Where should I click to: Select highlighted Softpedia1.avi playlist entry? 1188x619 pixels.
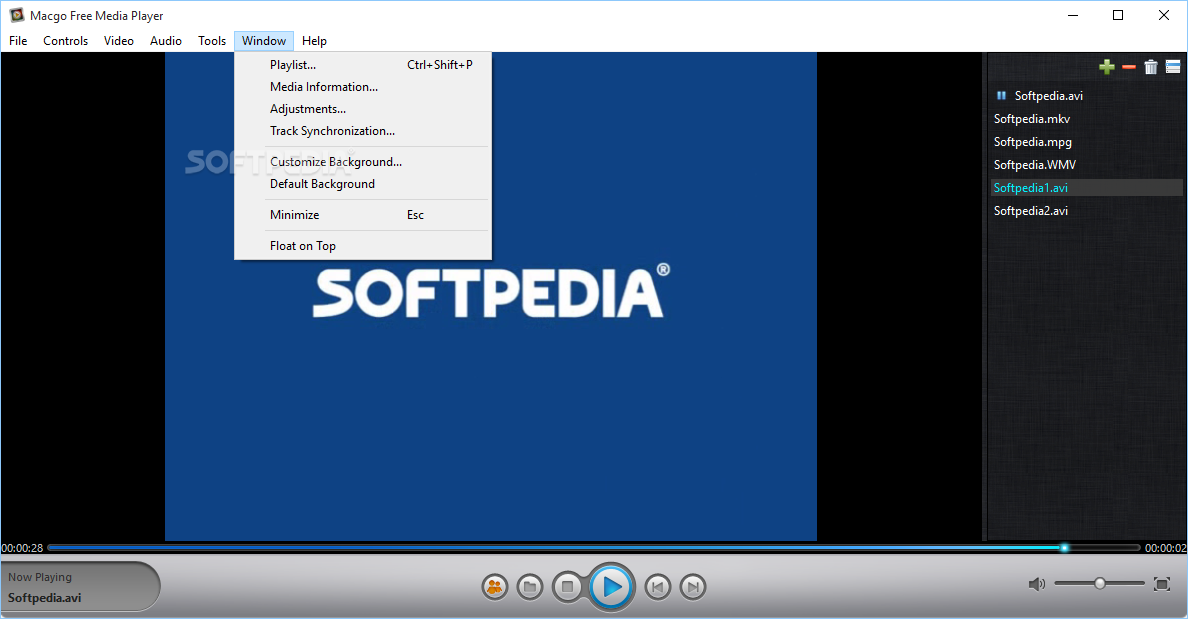tap(1086, 188)
